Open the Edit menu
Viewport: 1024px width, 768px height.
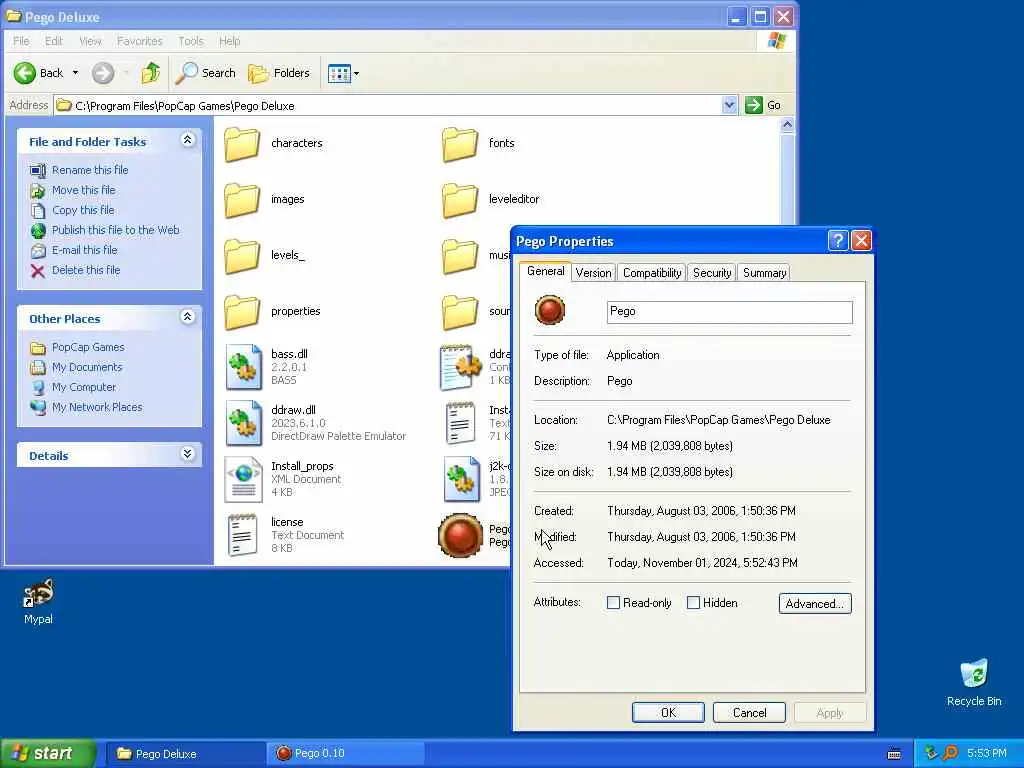(x=54, y=41)
